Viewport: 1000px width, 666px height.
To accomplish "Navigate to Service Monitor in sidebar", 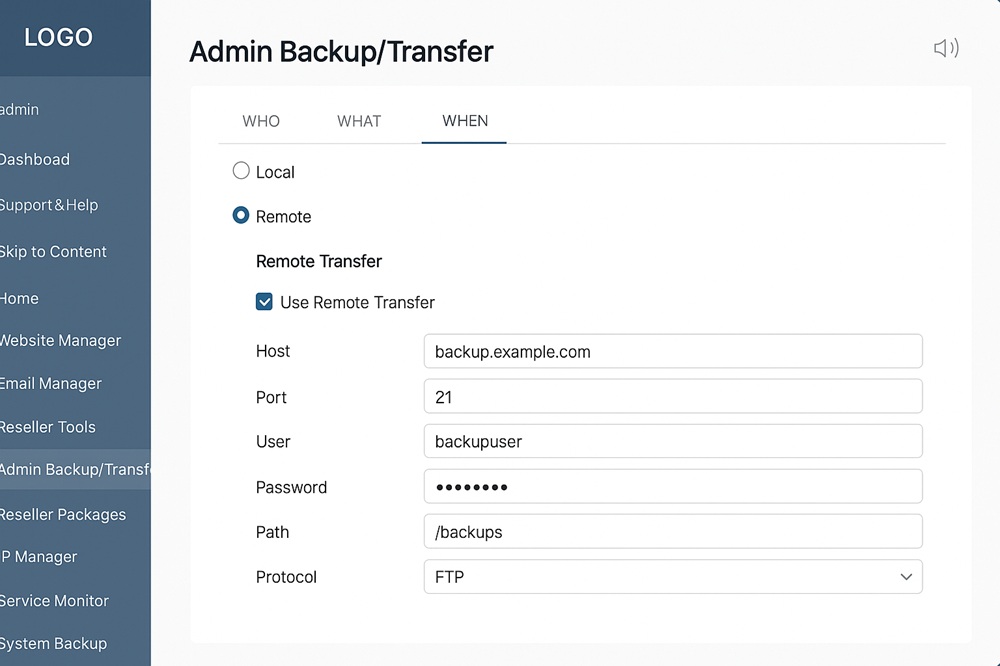I will 54,601.
